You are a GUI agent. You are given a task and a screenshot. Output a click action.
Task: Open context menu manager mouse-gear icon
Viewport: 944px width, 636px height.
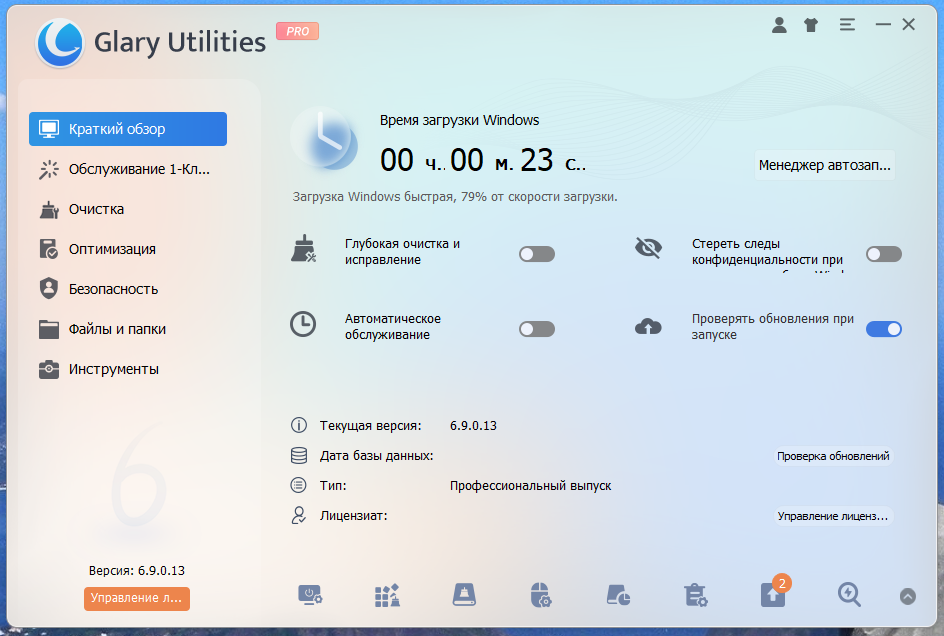541,595
